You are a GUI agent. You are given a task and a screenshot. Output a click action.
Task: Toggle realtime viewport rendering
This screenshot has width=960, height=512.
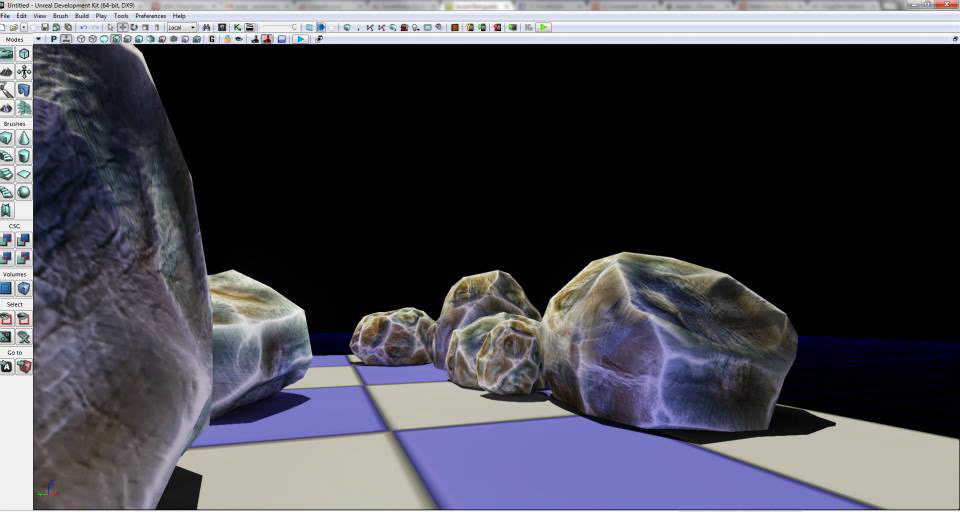tap(65, 39)
